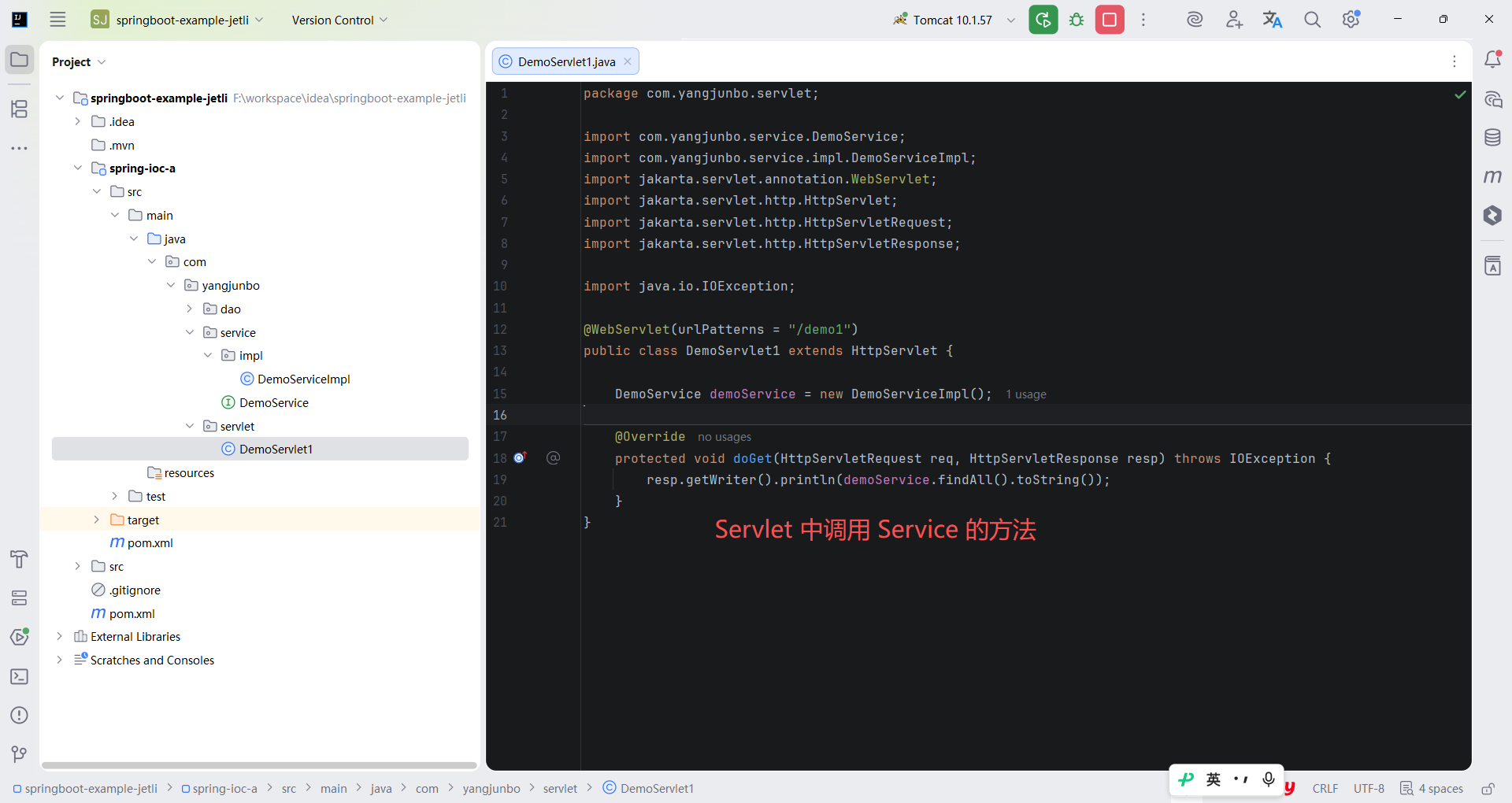
Task: Expand the dao package
Action: pos(190,309)
